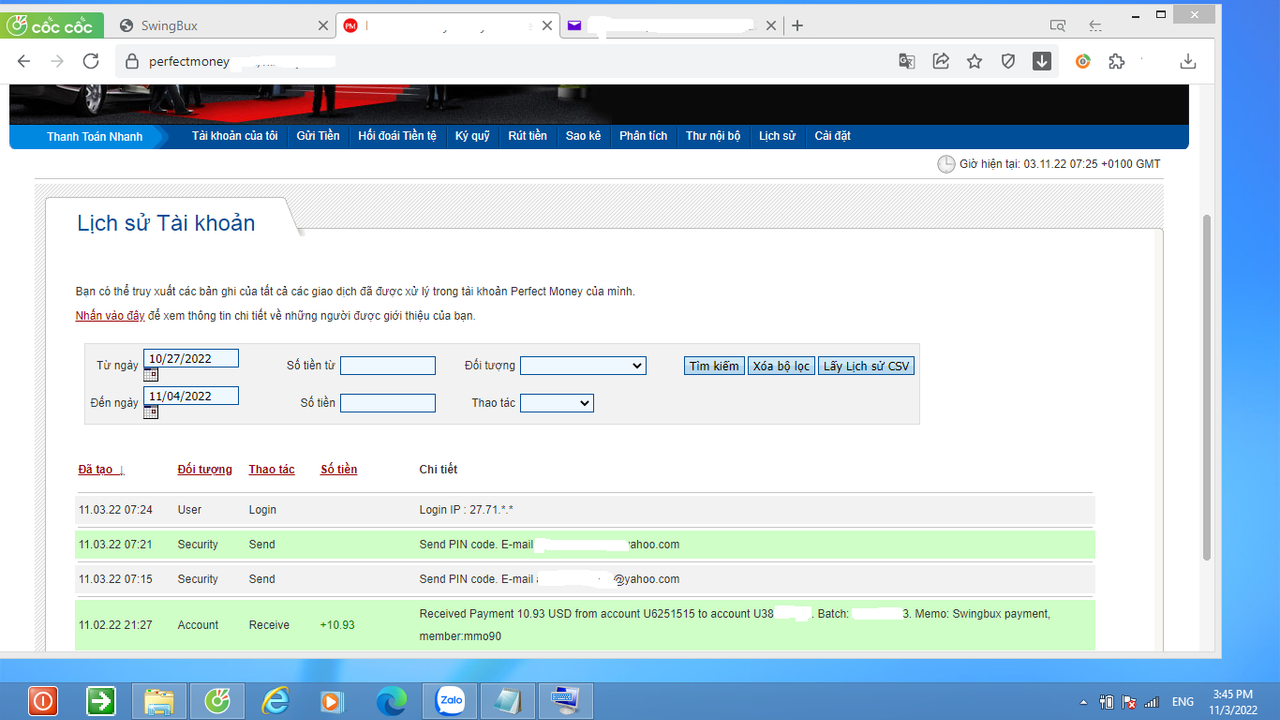
Task: Open the translate page icon
Action: pos(907,61)
